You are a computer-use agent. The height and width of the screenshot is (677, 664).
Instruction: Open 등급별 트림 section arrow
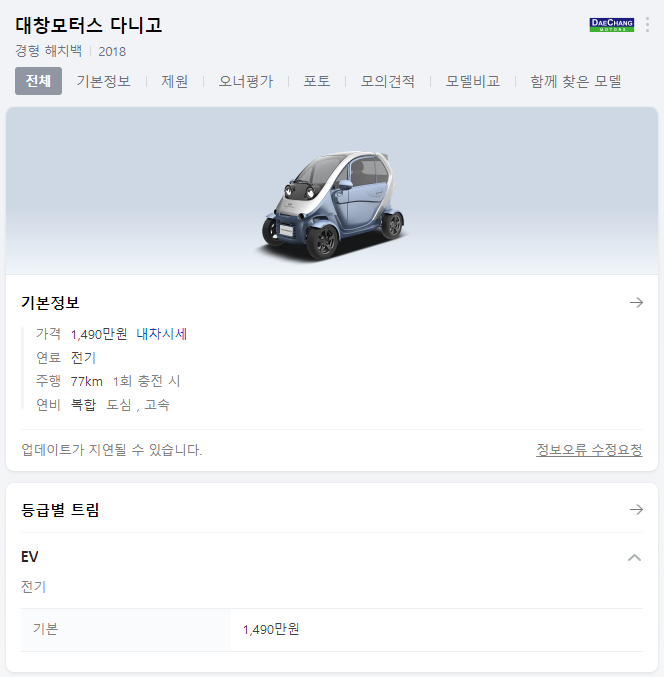636,509
